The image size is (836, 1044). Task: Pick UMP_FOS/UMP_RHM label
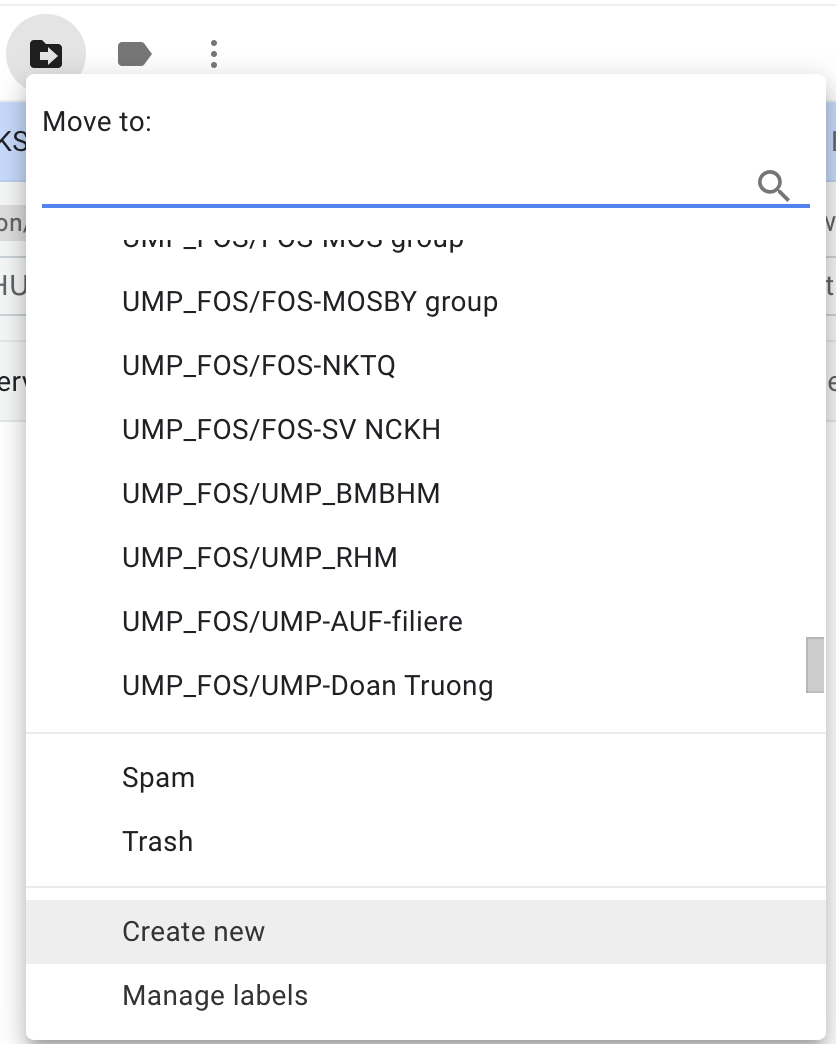click(260, 558)
